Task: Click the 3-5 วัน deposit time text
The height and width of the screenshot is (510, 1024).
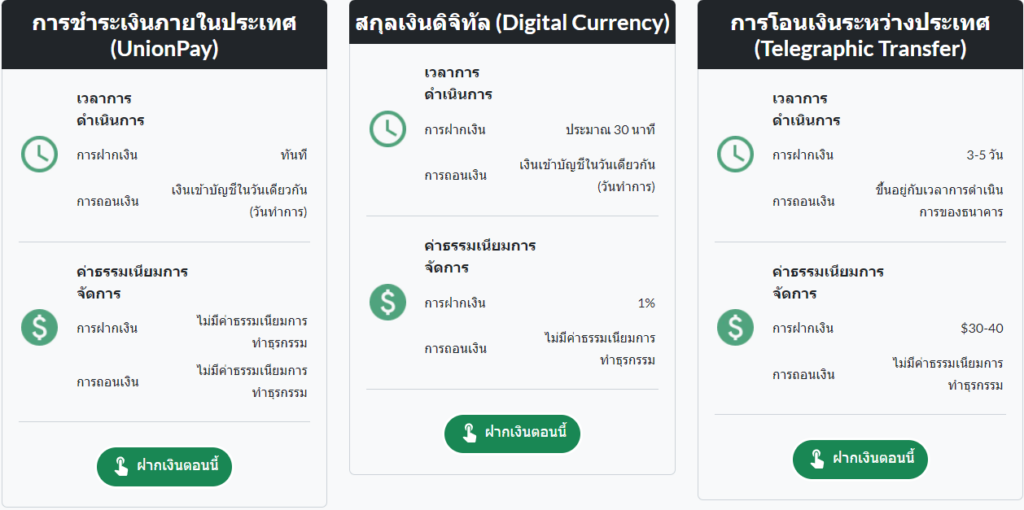Action: (985, 155)
